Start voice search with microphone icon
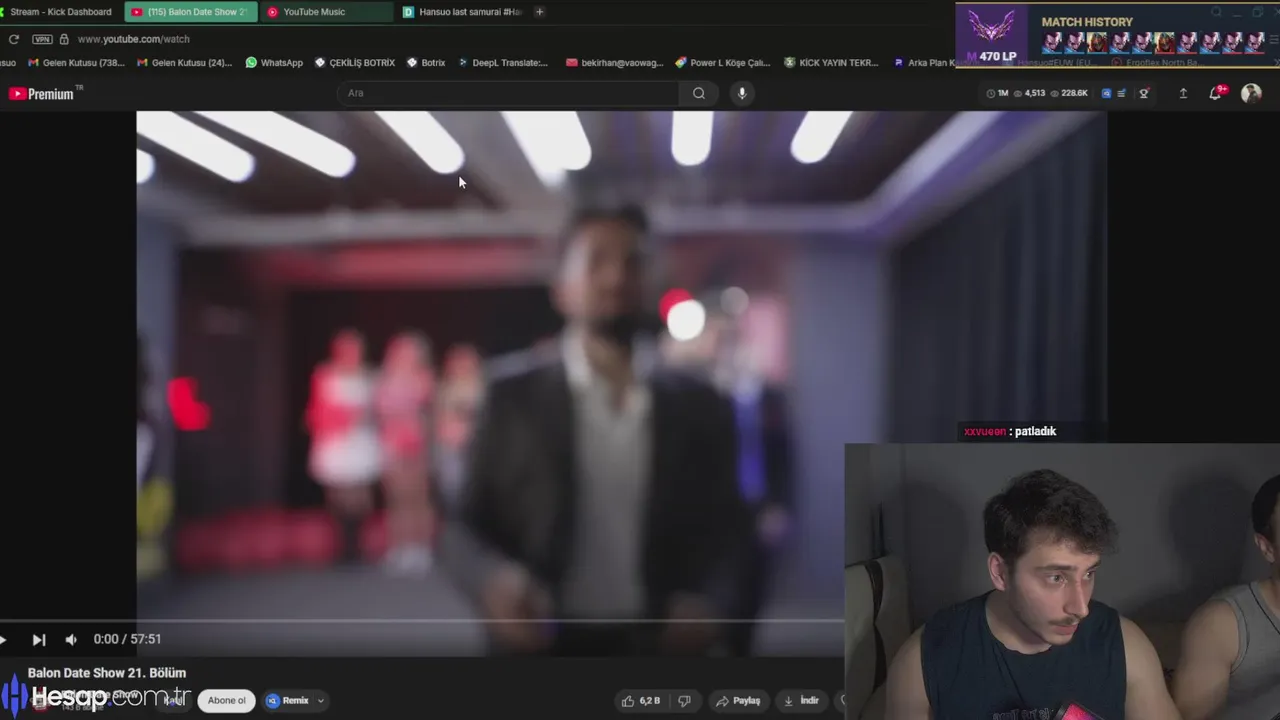This screenshot has width=1280, height=720. coord(741,93)
